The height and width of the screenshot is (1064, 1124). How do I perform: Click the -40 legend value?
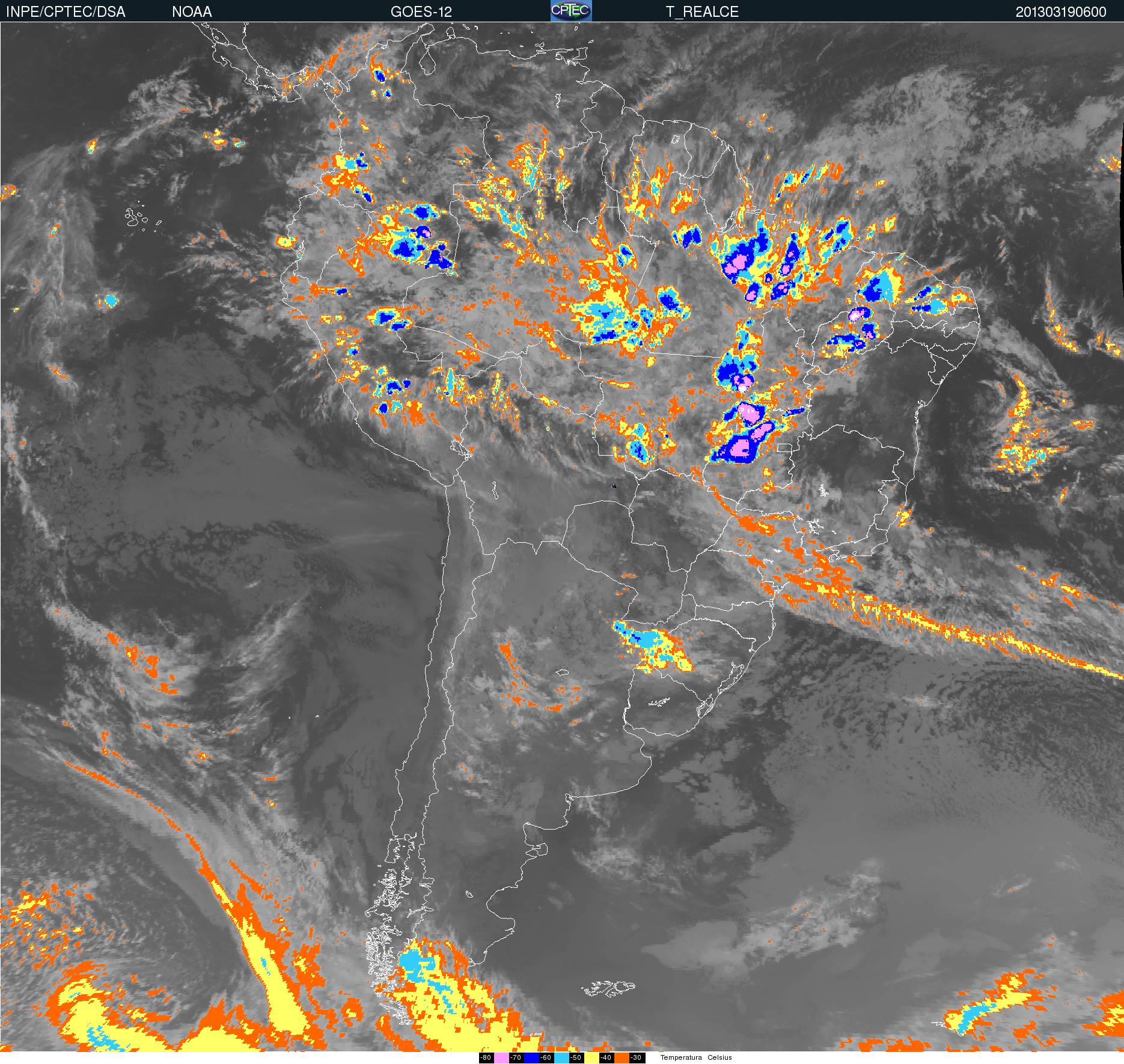tap(606, 1058)
